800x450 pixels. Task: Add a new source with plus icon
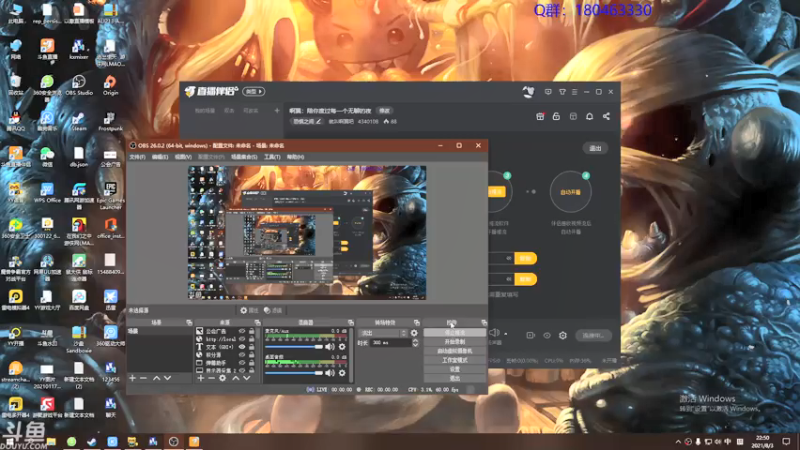pyautogui.click(x=201, y=378)
